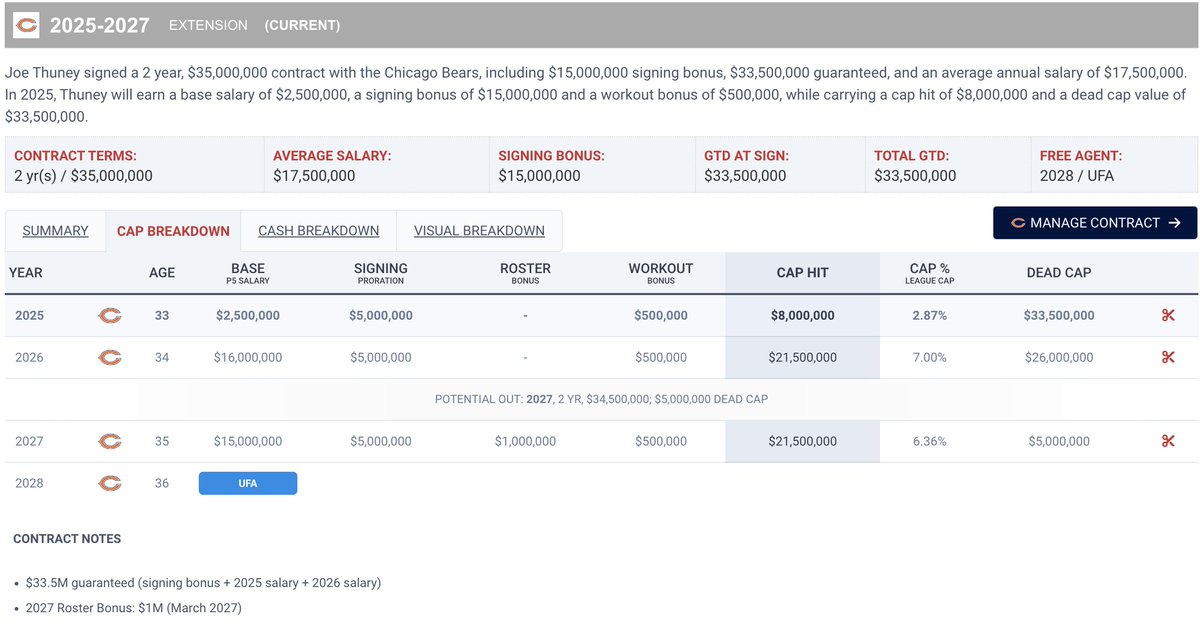Viewport: 1200px width, 629px height.
Task: Click the Cap % League Cap header
Action: pos(929,274)
